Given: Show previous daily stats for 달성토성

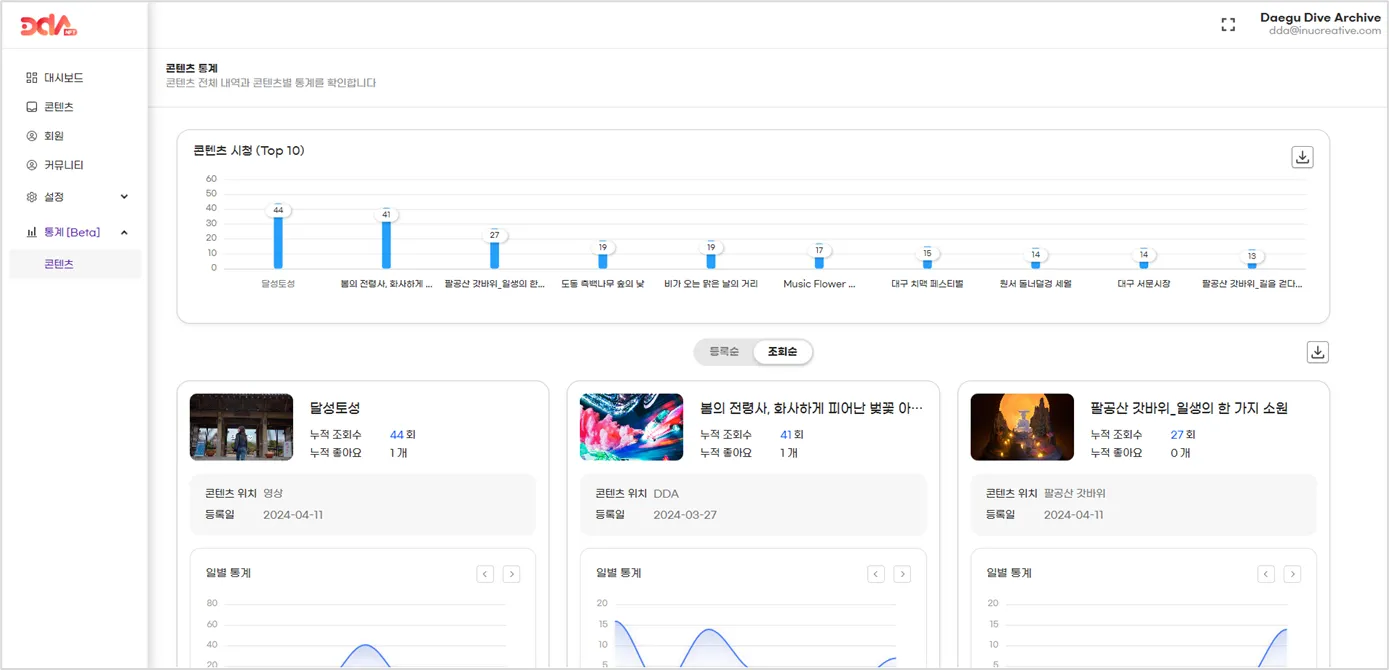Looking at the screenshot, I should (485, 573).
